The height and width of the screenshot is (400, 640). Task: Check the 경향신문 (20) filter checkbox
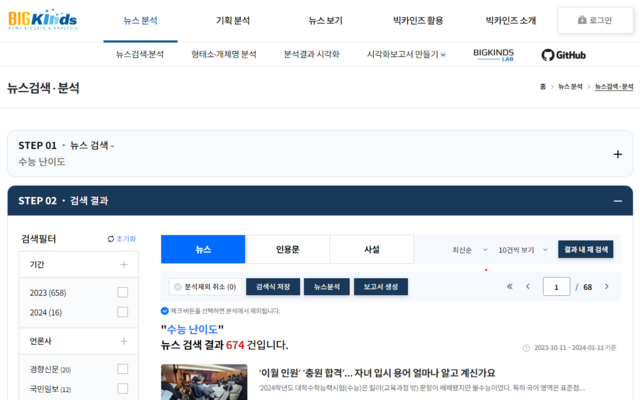(122, 369)
